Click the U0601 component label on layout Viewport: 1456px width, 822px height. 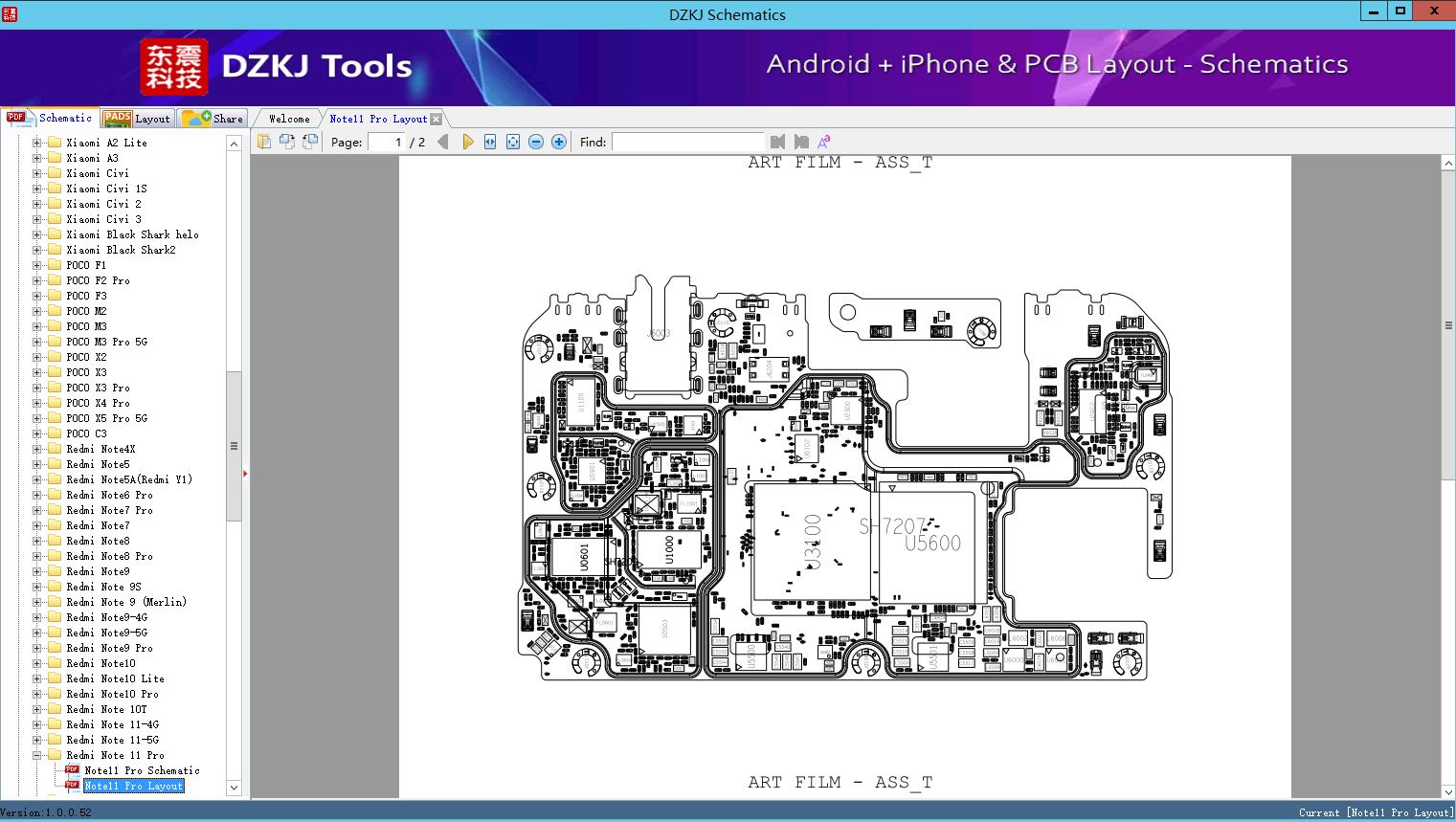(584, 556)
